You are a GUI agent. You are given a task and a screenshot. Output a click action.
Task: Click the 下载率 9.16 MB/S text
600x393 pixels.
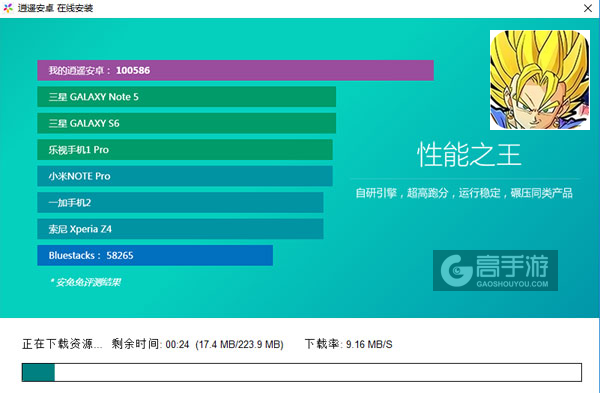(x=349, y=344)
